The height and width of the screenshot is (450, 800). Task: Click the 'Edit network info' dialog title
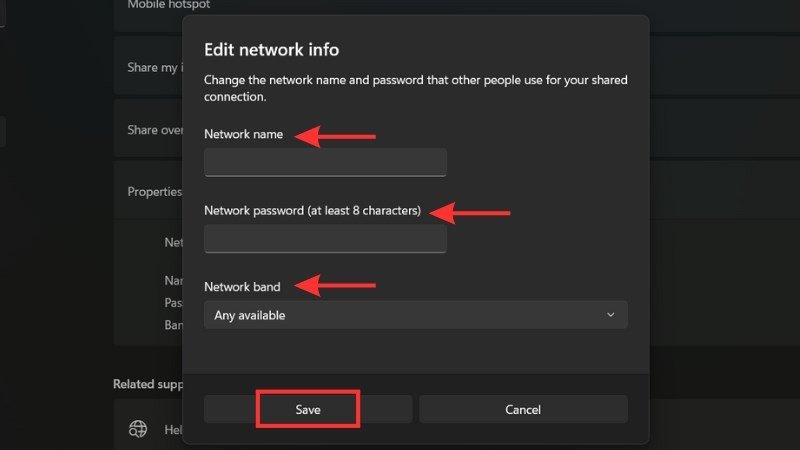(271, 49)
